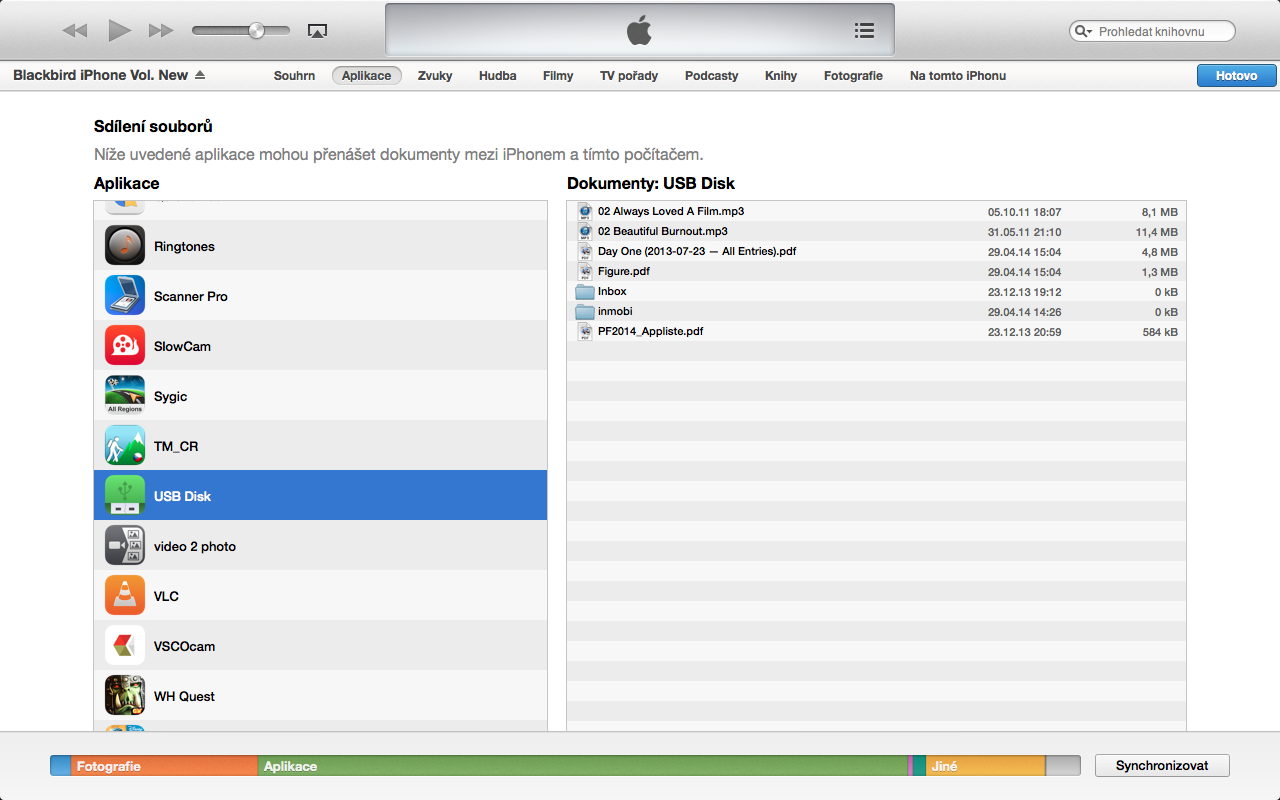Open the Up Next list icon
Viewport: 1280px width, 800px height.
[x=864, y=31]
